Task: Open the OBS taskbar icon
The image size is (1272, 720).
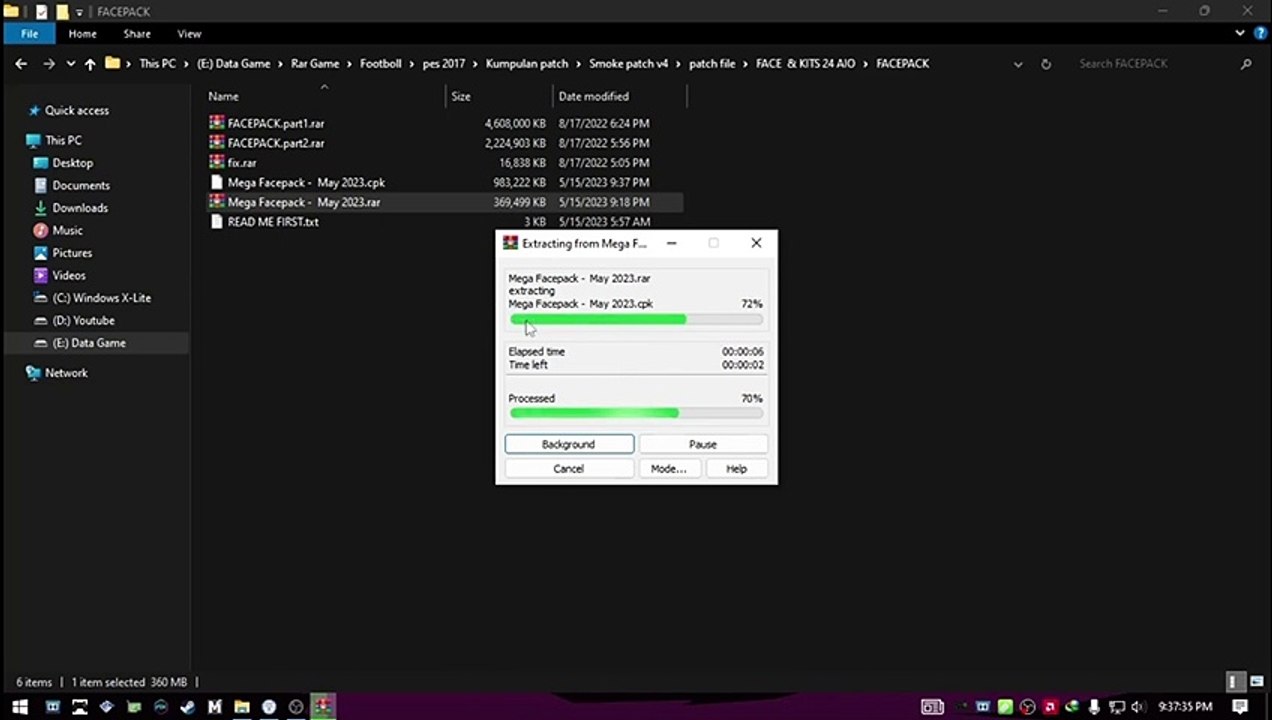Action: tap(295, 707)
